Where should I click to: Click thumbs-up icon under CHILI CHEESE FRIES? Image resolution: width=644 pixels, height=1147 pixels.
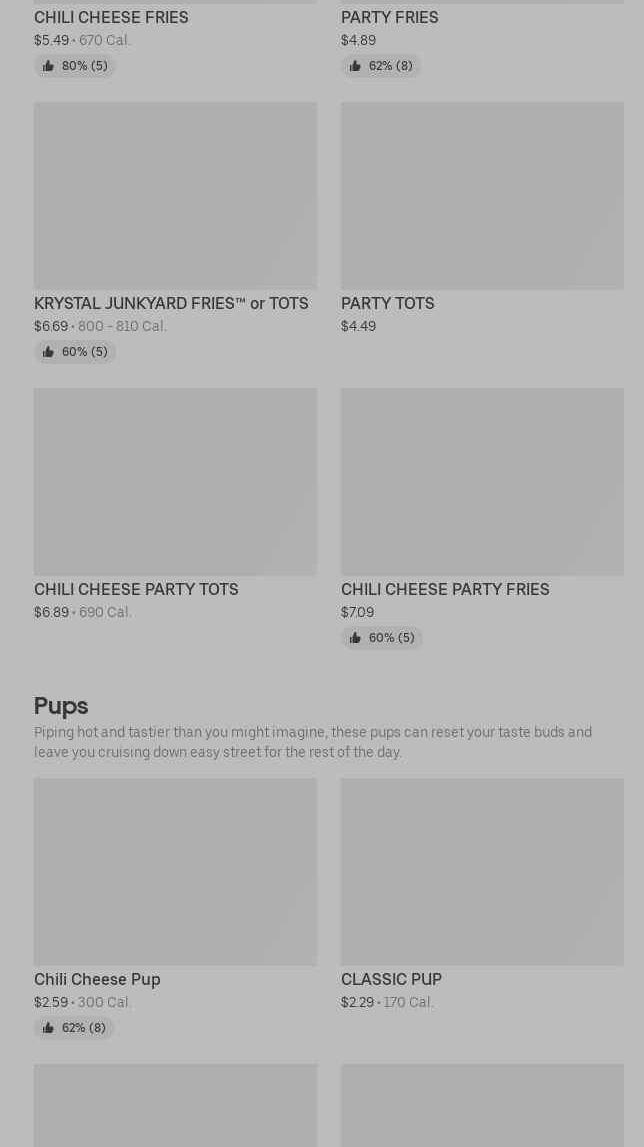[48, 66]
